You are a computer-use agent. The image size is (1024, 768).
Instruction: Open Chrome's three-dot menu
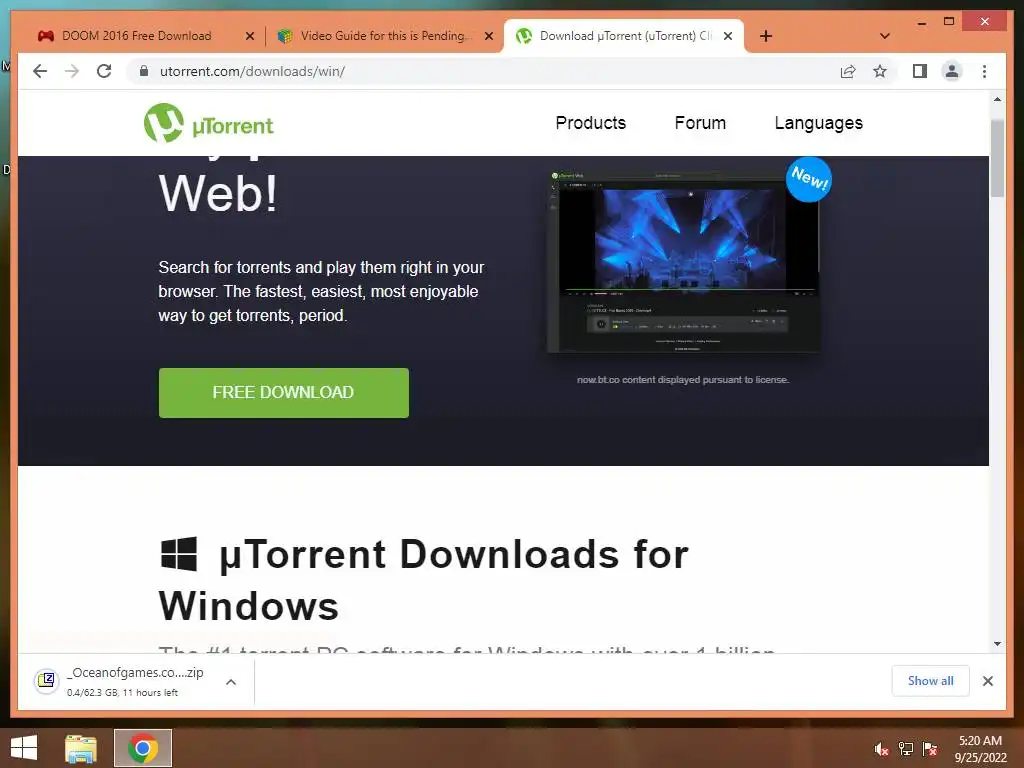(984, 71)
